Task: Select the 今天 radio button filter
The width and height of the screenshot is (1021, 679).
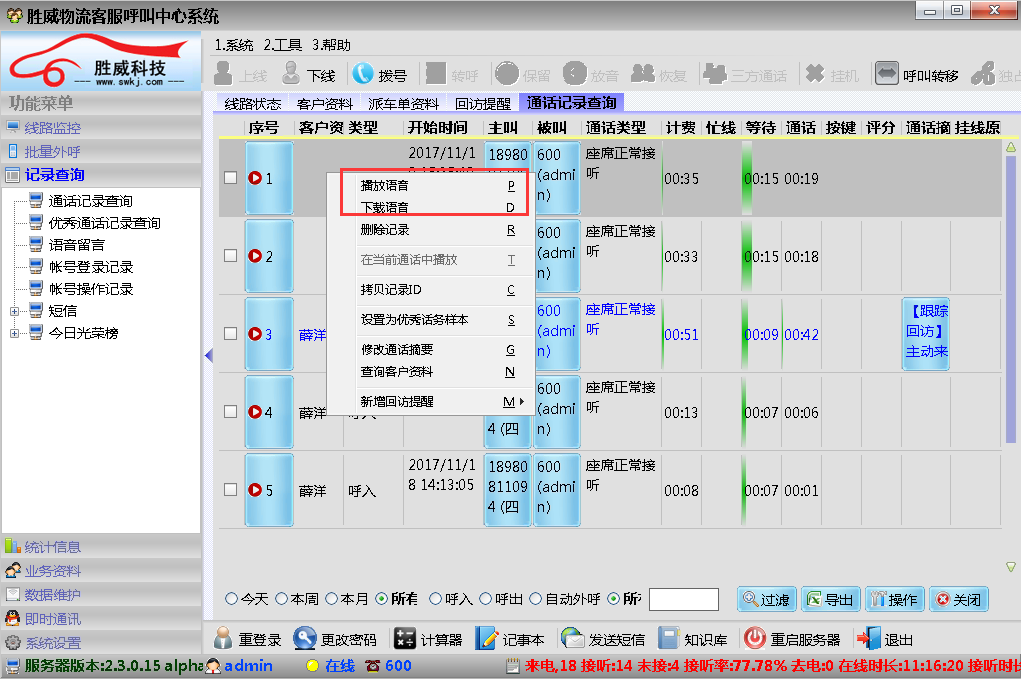Action: pyautogui.click(x=232, y=599)
